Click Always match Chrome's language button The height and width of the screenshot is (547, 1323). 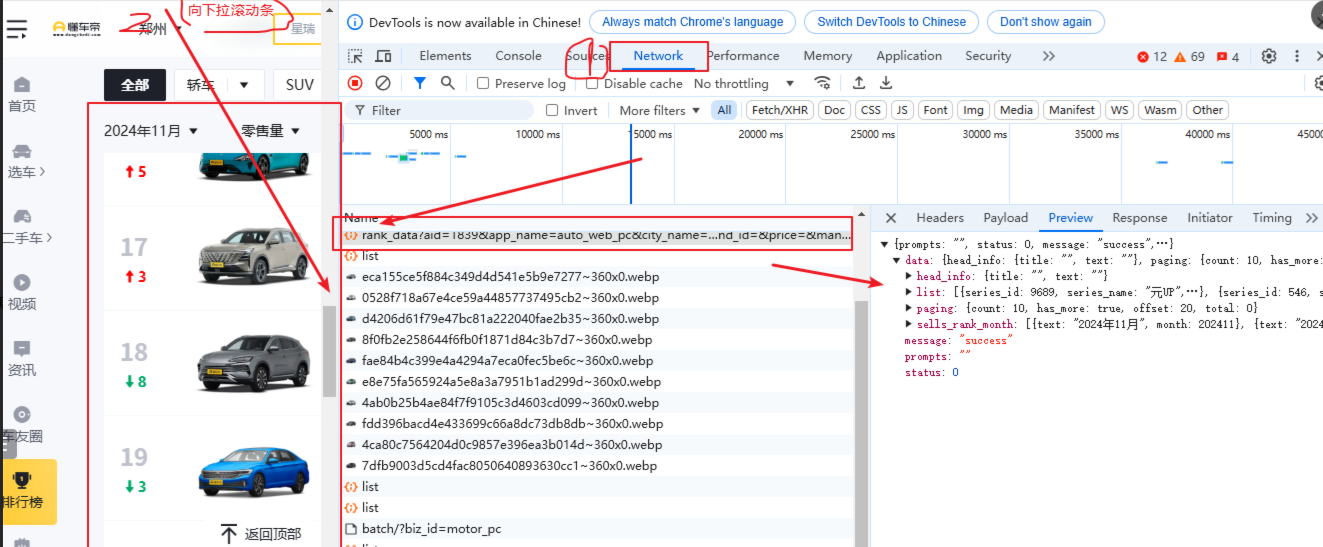click(x=692, y=22)
